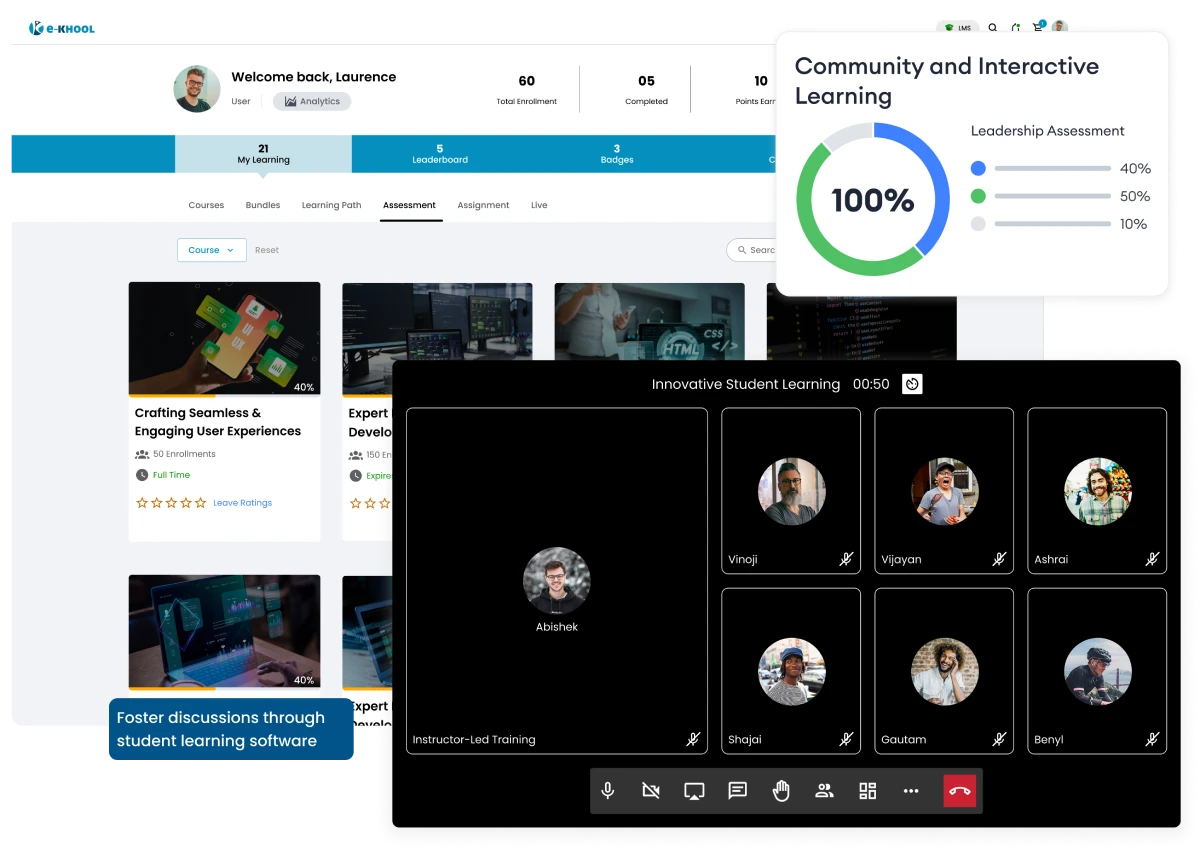
Task: Select the Assignment sub-tab
Action: tap(483, 205)
